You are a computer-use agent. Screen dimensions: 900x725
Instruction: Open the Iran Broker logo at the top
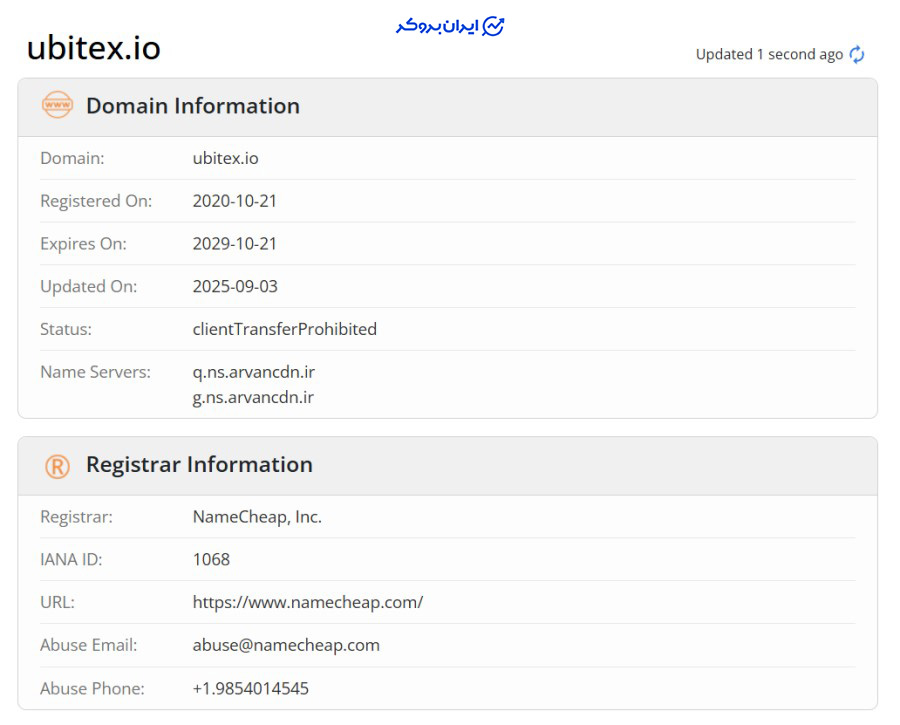tap(450, 27)
